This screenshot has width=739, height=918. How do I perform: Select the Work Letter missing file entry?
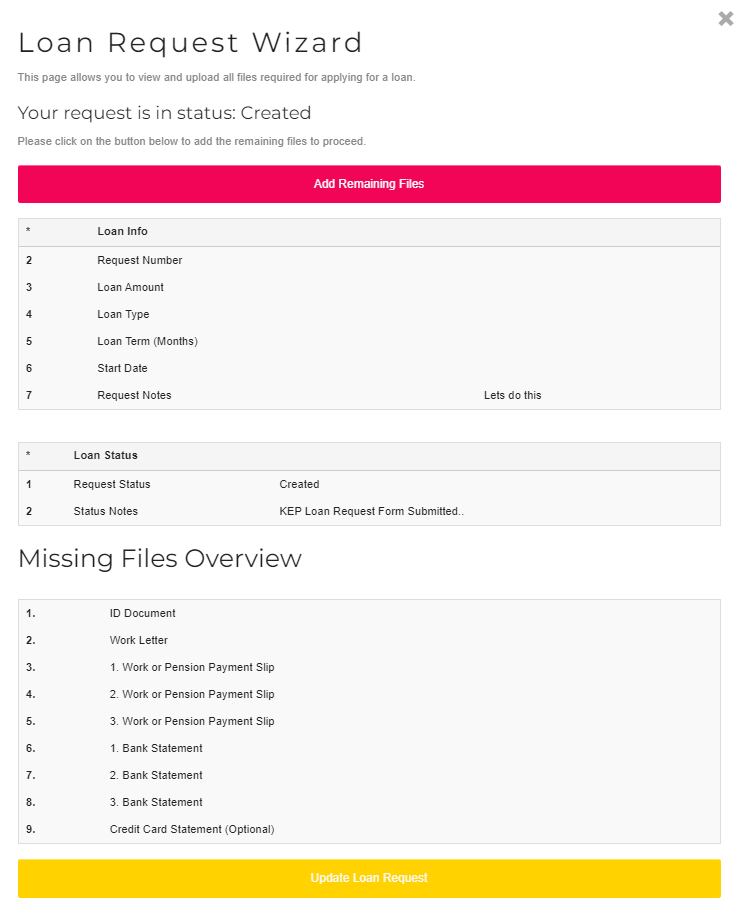pos(139,640)
